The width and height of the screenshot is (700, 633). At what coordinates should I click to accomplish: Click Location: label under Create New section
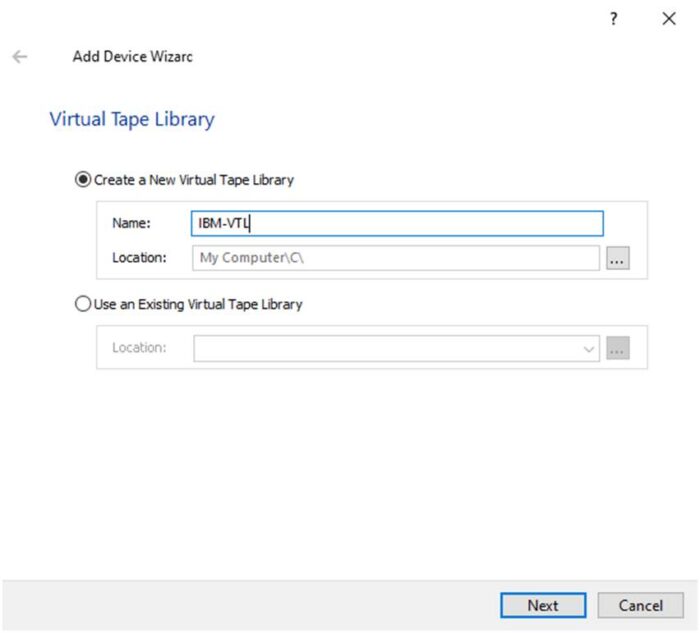click(x=139, y=258)
